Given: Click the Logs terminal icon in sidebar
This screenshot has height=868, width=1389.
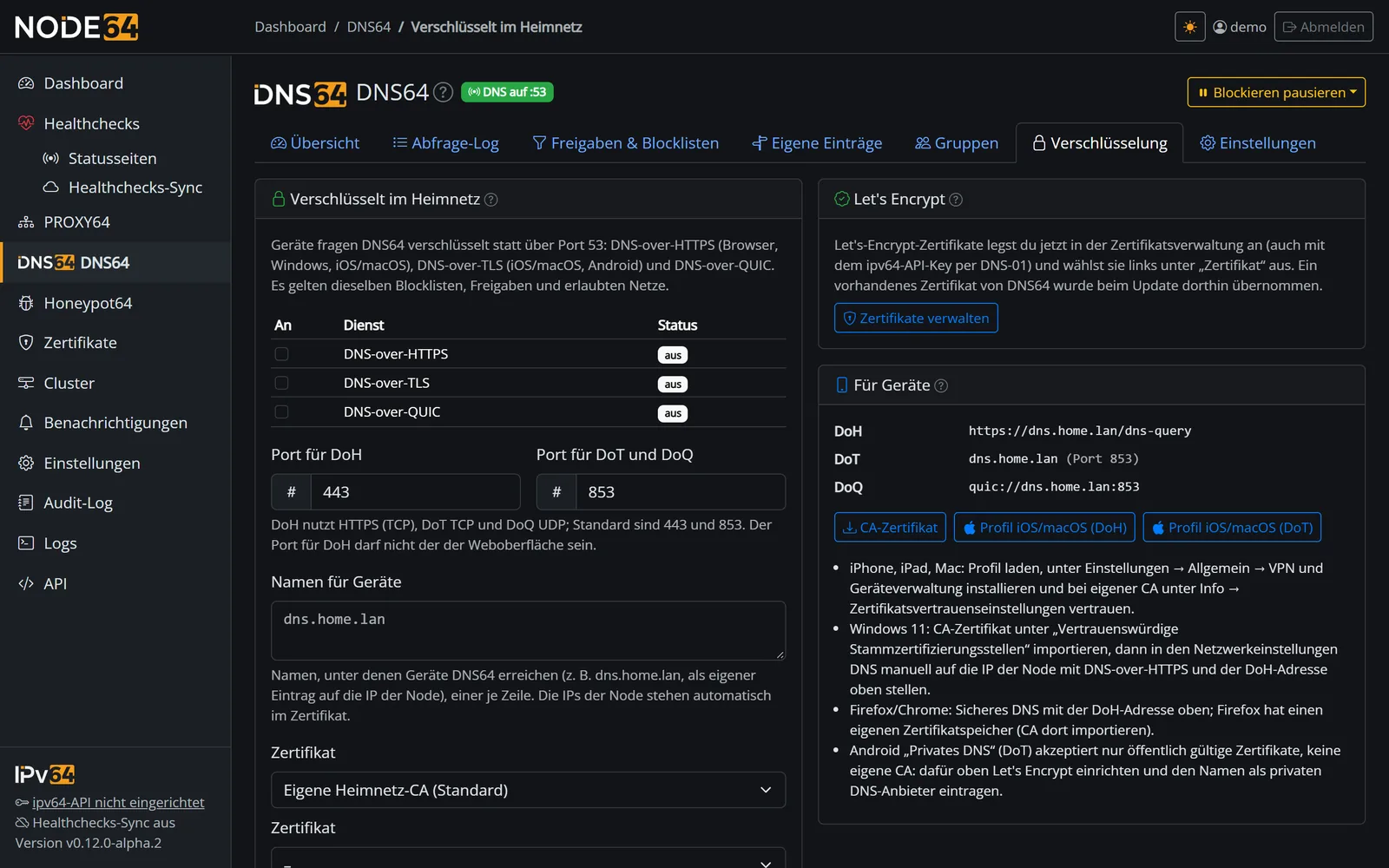Looking at the screenshot, I should pyautogui.click(x=26, y=543).
